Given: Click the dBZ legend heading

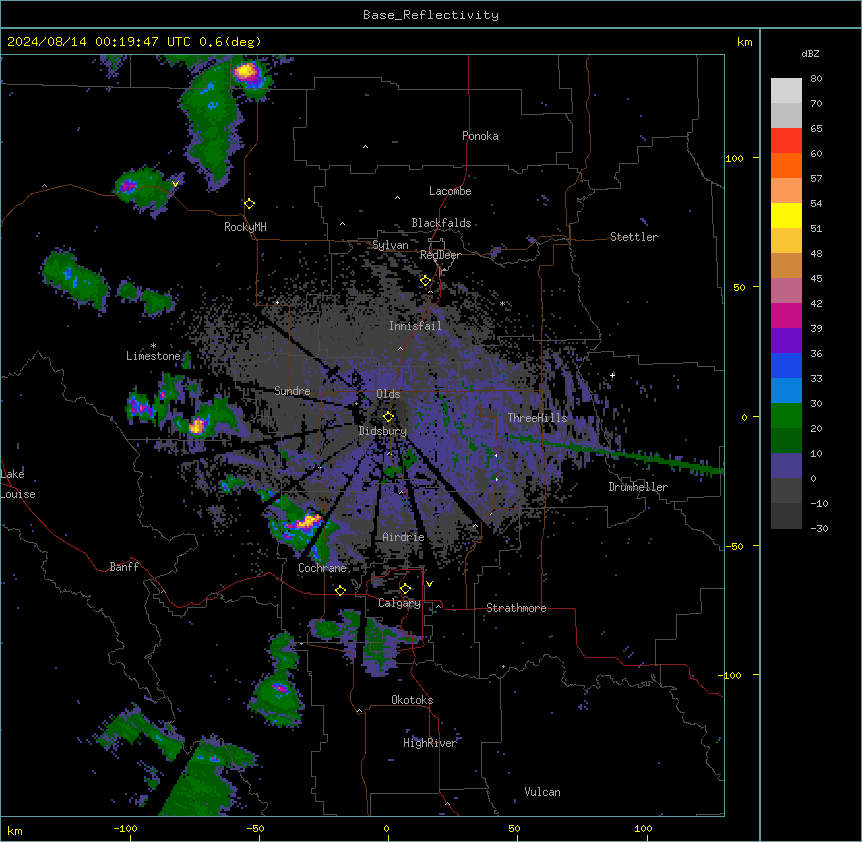Looking at the screenshot, I should point(810,53).
